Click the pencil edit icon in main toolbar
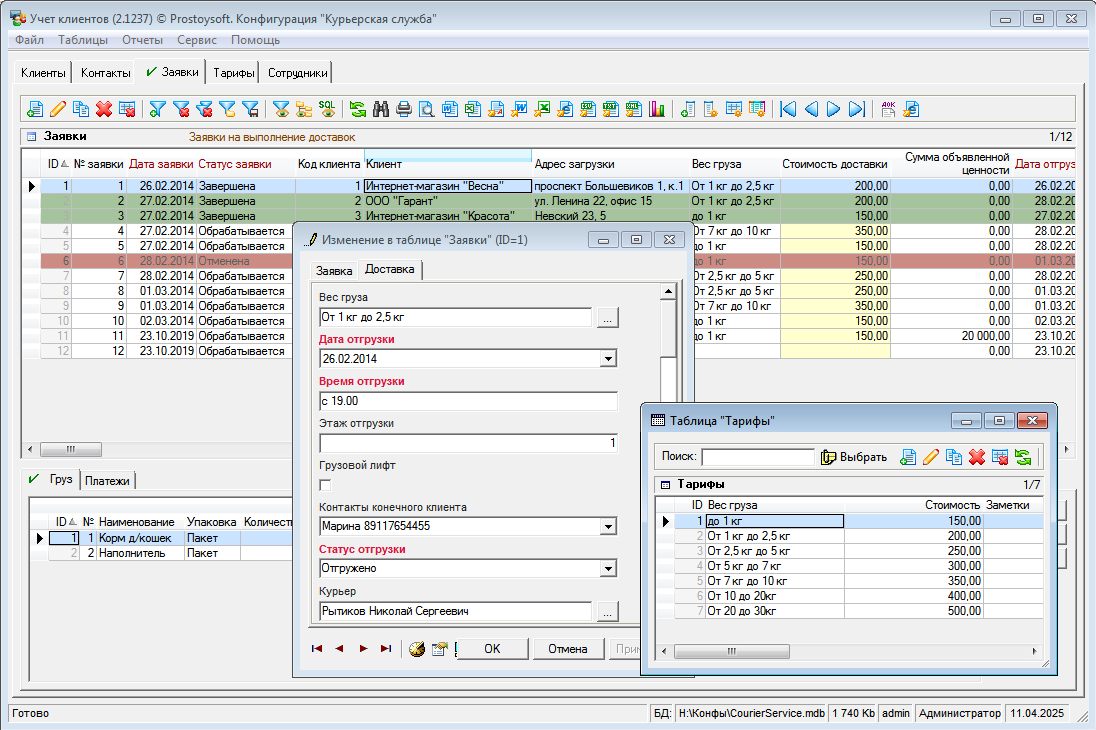The width and height of the screenshot is (1096, 730). point(58,109)
